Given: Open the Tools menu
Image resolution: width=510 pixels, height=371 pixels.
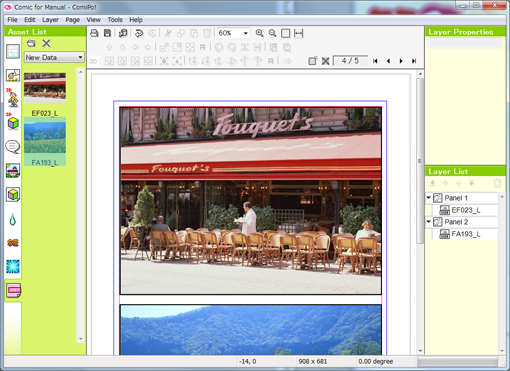Looking at the screenshot, I should (x=115, y=20).
